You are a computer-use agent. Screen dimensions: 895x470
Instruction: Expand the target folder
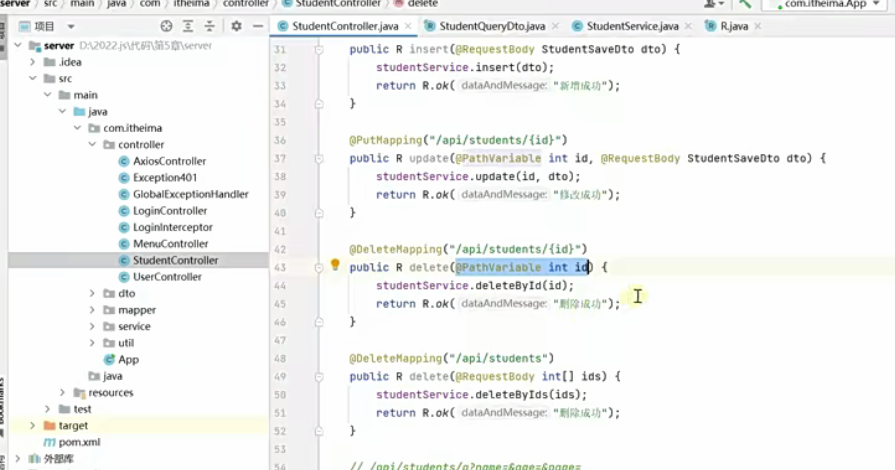(33, 425)
